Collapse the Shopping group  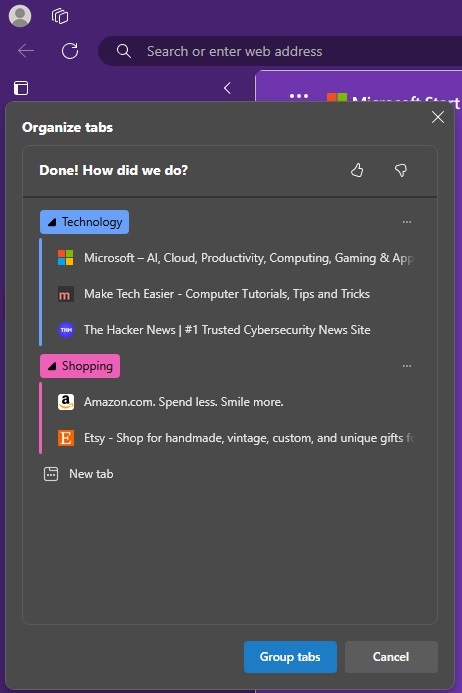coord(80,366)
